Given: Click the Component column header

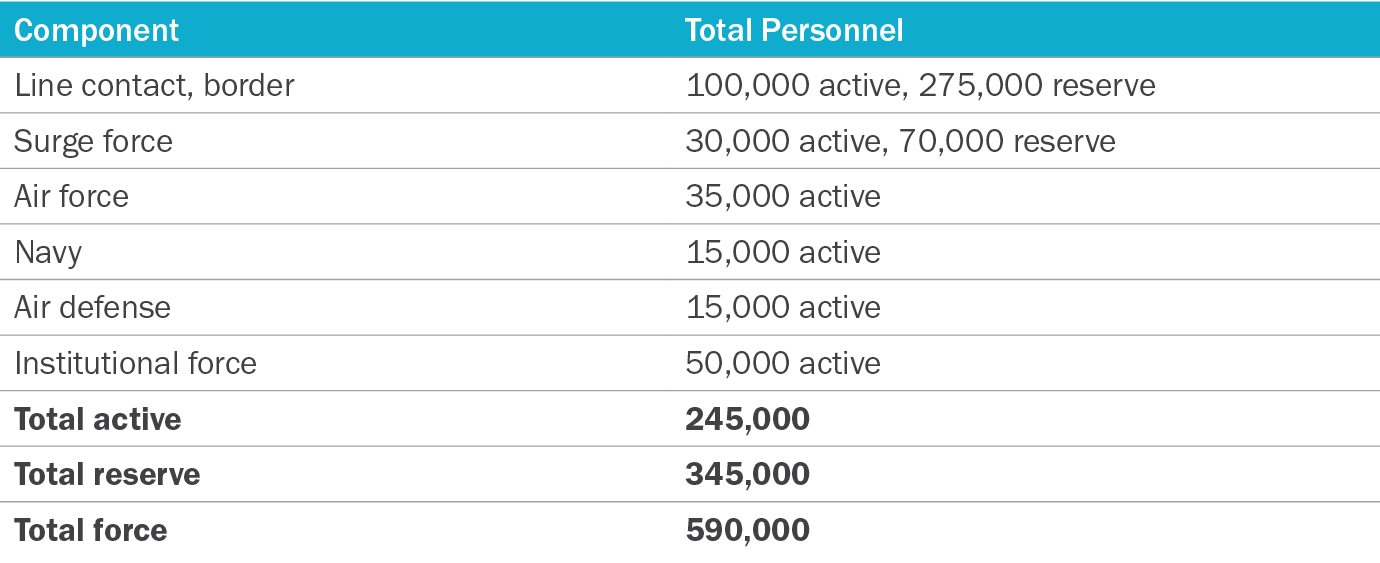Looking at the screenshot, I should click(96, 30).
